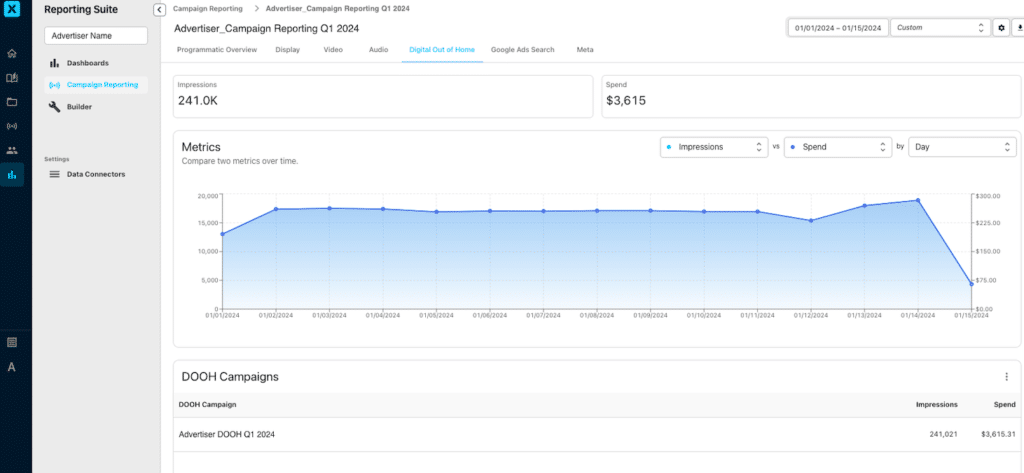Image resolution: width=1024 pixels, height=473 pixels.
Task: Click the home icon in the left rail
Action: tap(12, 53)
